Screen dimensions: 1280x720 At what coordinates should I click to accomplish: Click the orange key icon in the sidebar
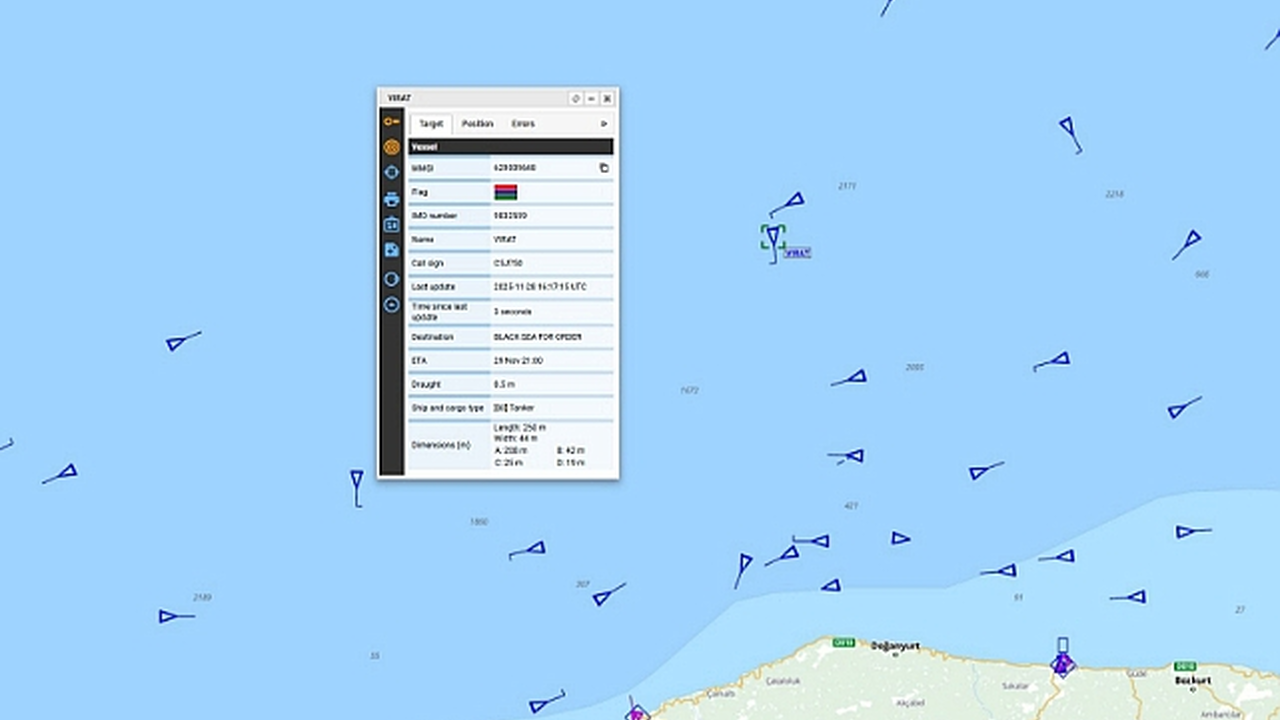pos(391,122)
